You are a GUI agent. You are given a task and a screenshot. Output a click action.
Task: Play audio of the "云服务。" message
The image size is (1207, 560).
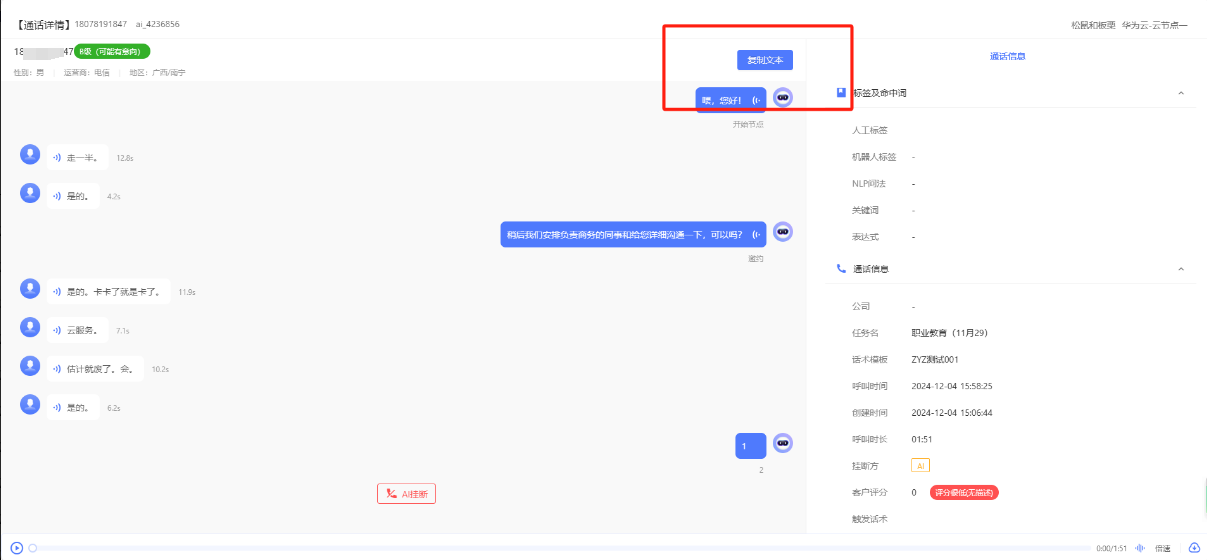[57, 330]
